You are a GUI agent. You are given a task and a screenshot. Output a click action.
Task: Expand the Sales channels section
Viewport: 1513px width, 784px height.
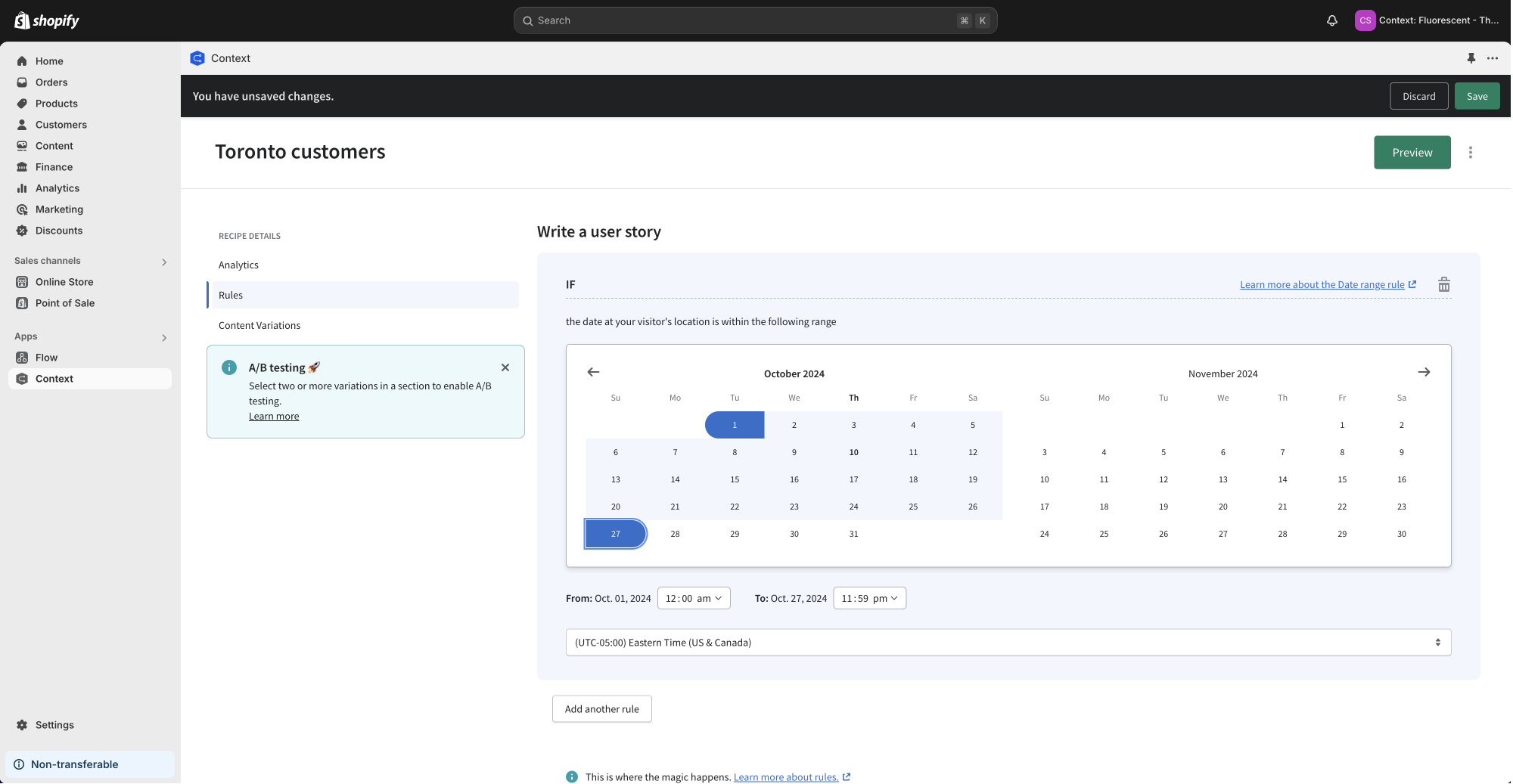164,262
